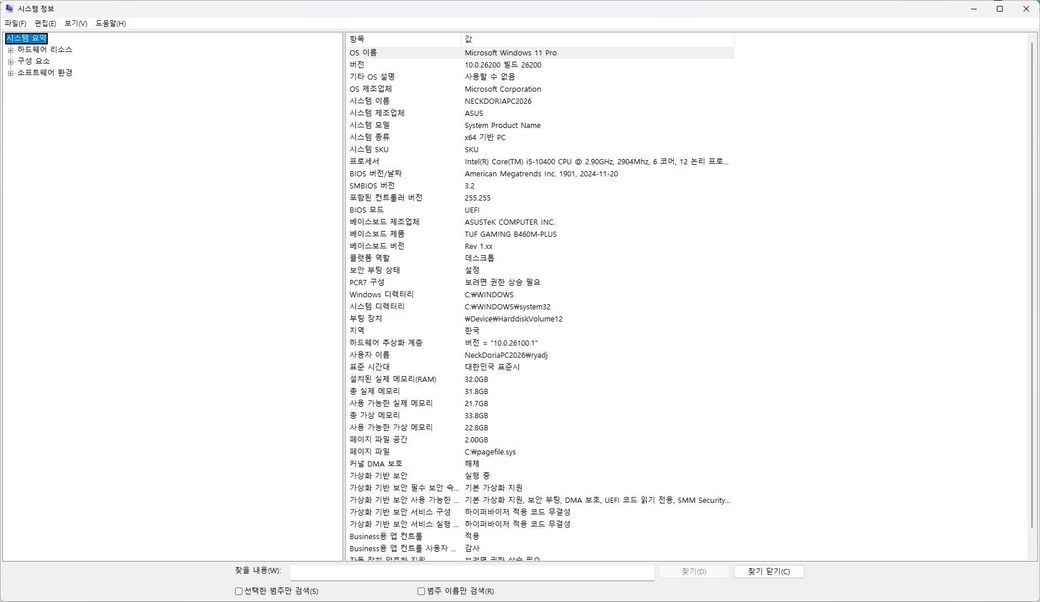Open the 도움말(H) menu
This screenshot has height=602, width=1040.
coord(110,23)
